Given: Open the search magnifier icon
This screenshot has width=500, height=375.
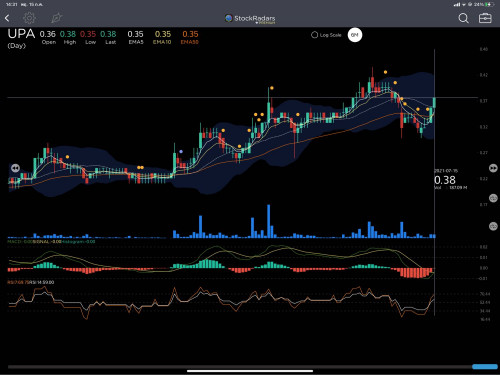Looking at the screenshot, I should [463, 18].
